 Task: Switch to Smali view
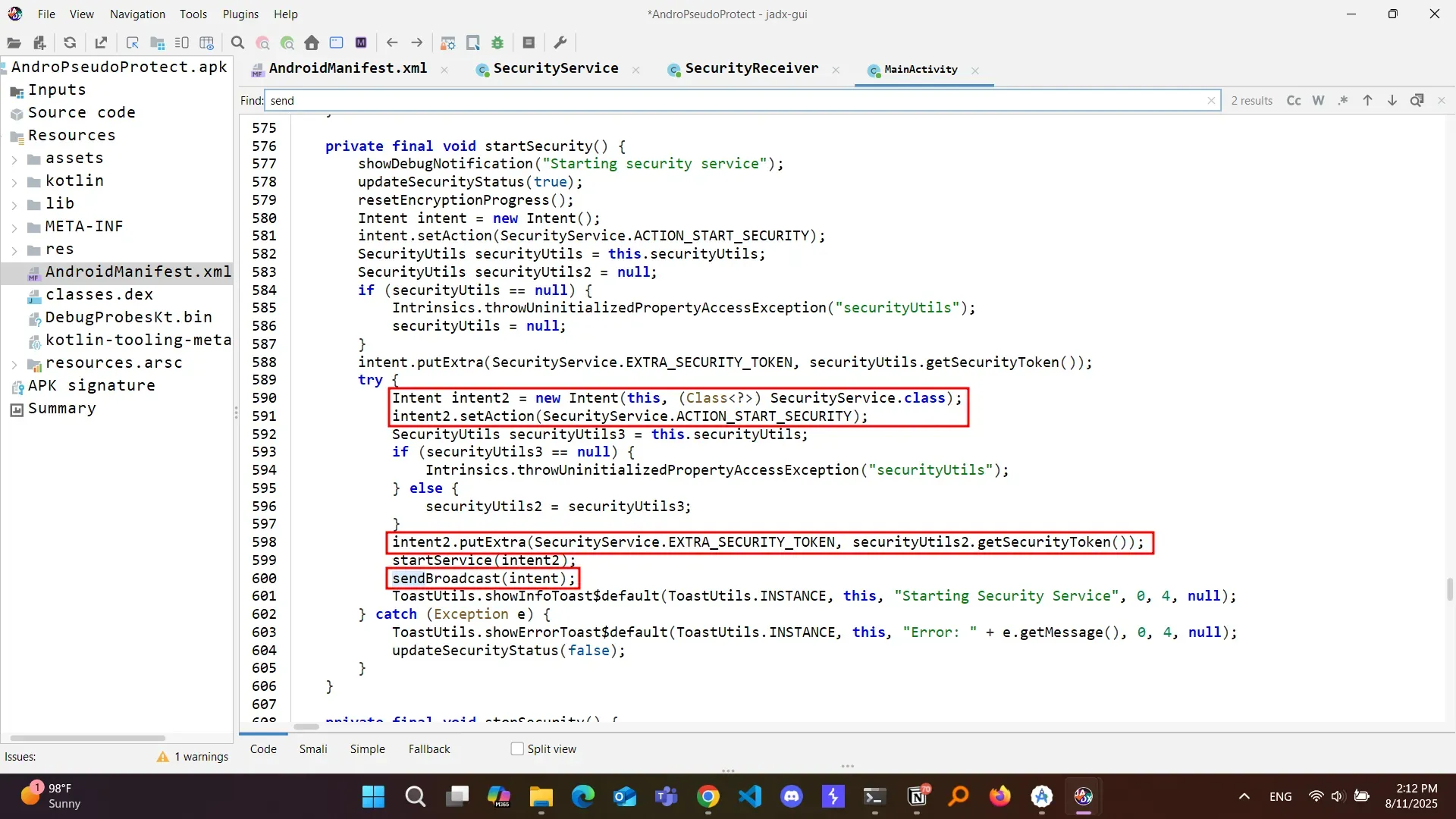click(313, 749)
